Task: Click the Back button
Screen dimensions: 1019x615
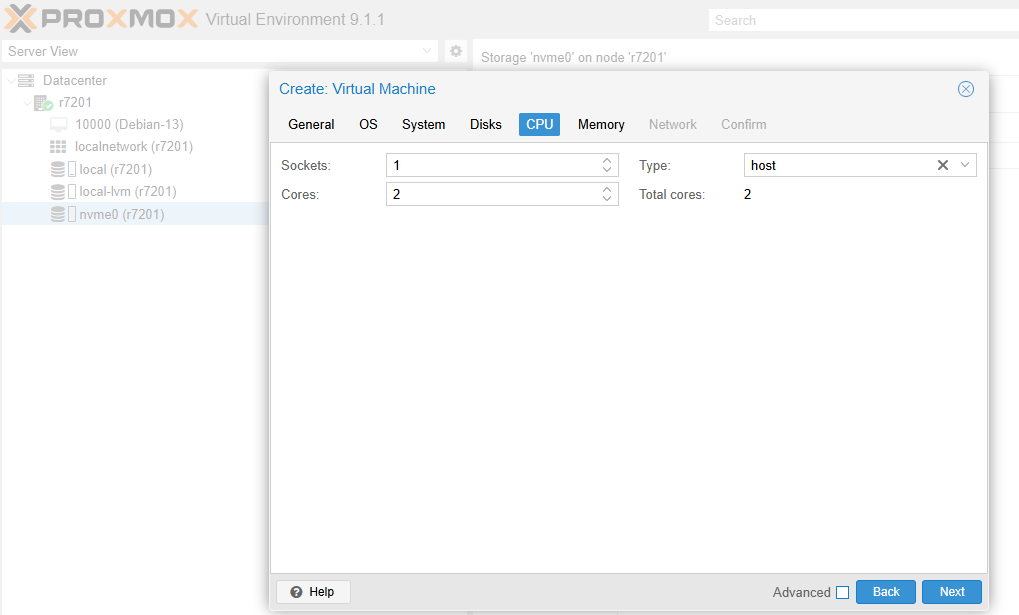Action: [x=886, y=592]
